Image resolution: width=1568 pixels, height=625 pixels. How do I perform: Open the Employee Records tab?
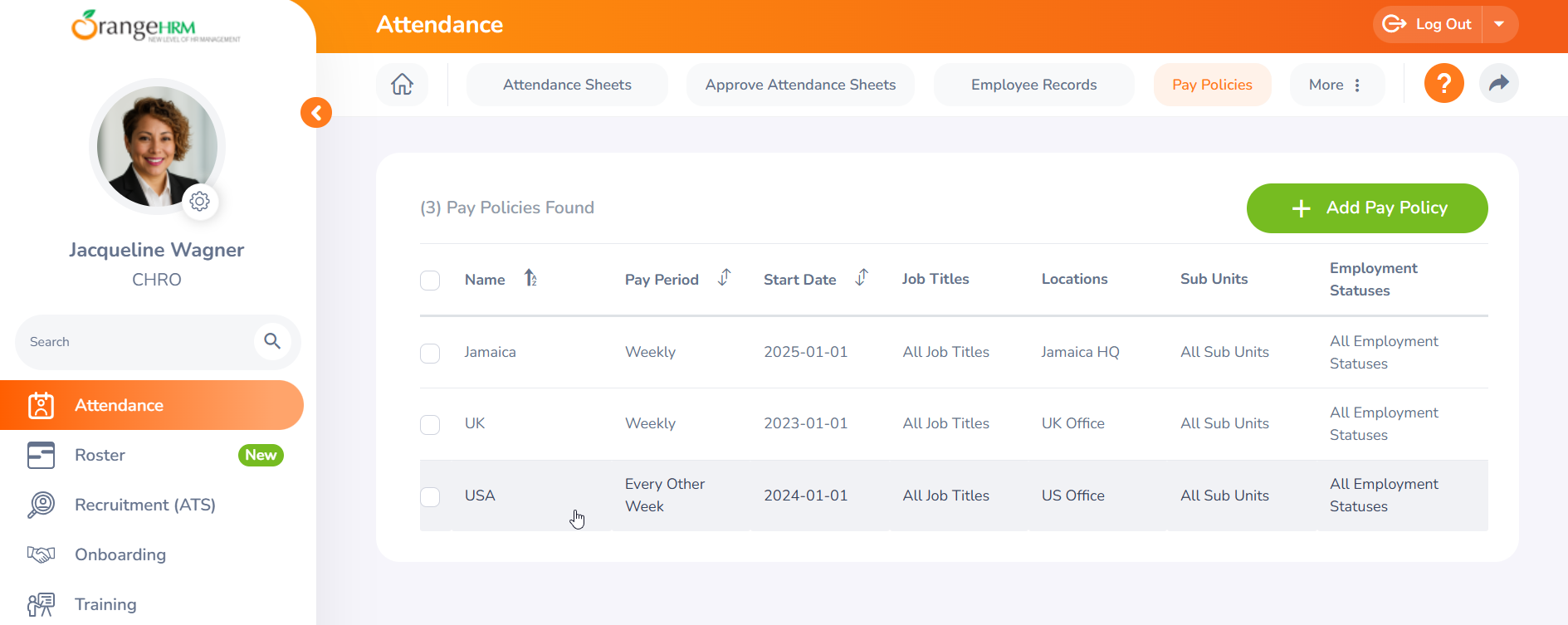(1033, 85)
